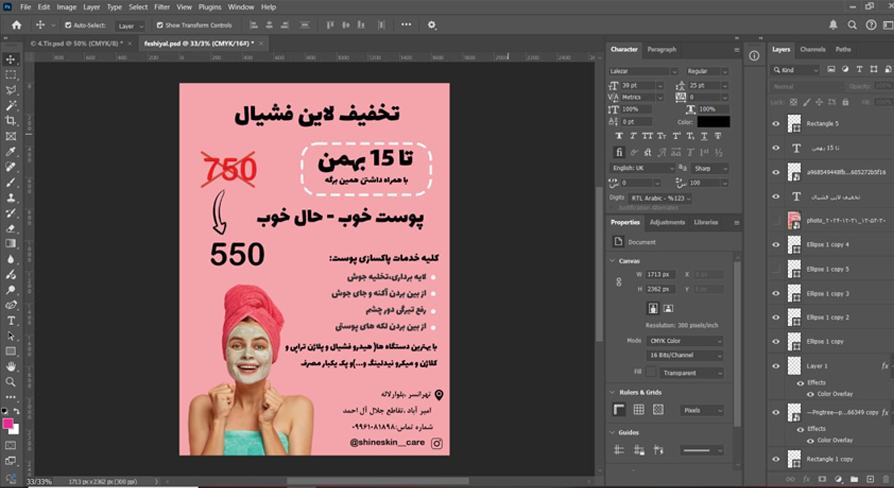The height and width of the screenshot is (488, 894).
Task: Select the Eyedropper tool
Action: pos(11,152)
